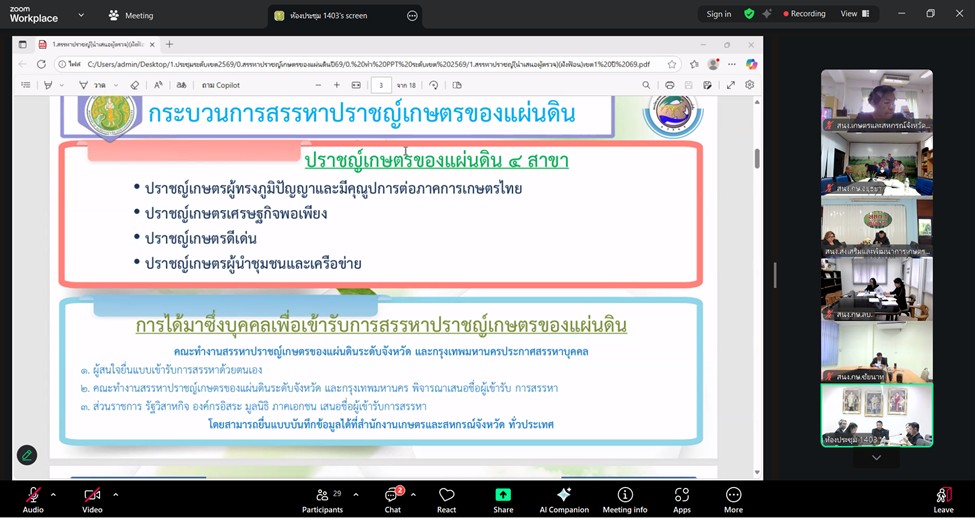Open highlight color dropdown arrow

point(62,85)
